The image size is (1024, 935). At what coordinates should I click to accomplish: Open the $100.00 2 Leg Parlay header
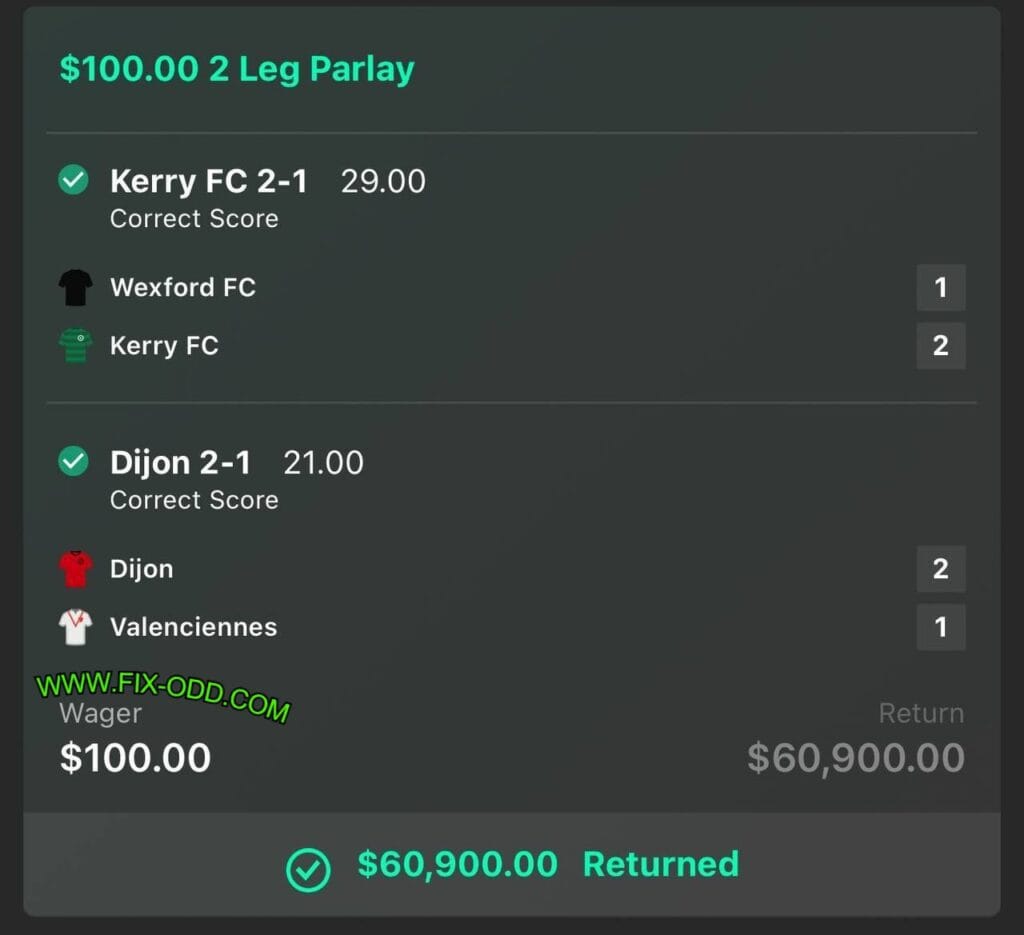point(237,69)
